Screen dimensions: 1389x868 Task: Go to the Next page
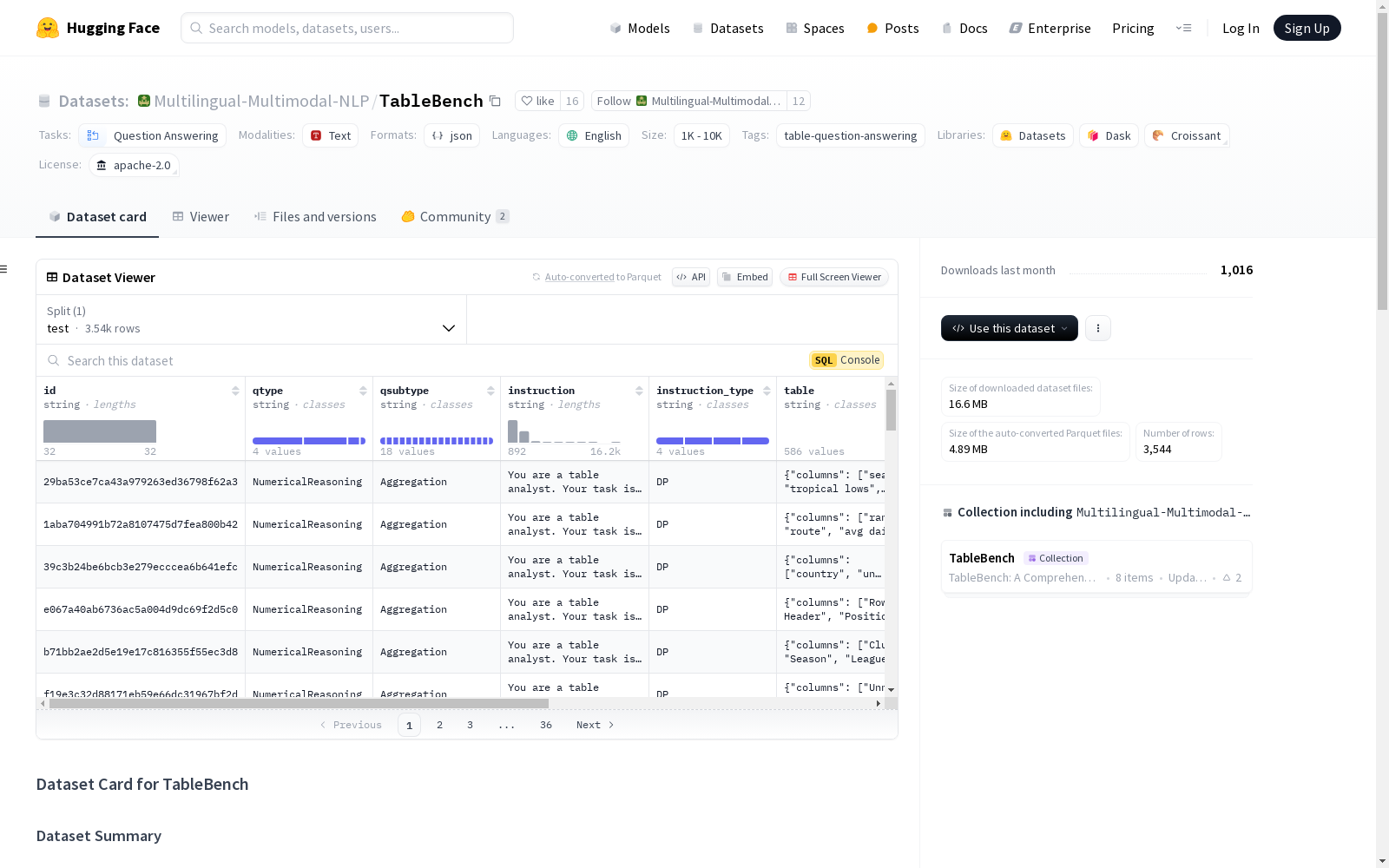click(x=596, y=725)
